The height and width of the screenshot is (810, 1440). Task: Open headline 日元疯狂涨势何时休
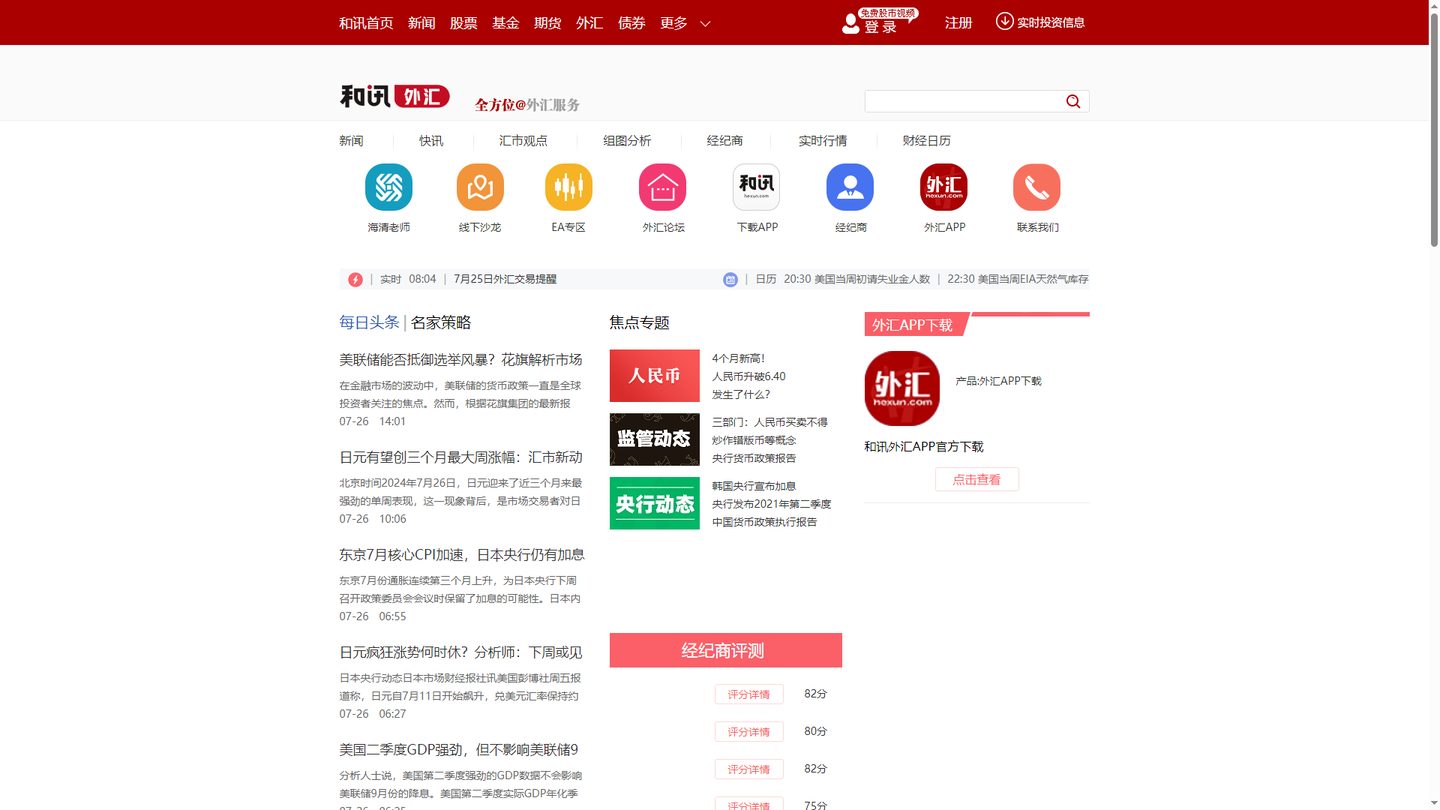coord(461,652)
